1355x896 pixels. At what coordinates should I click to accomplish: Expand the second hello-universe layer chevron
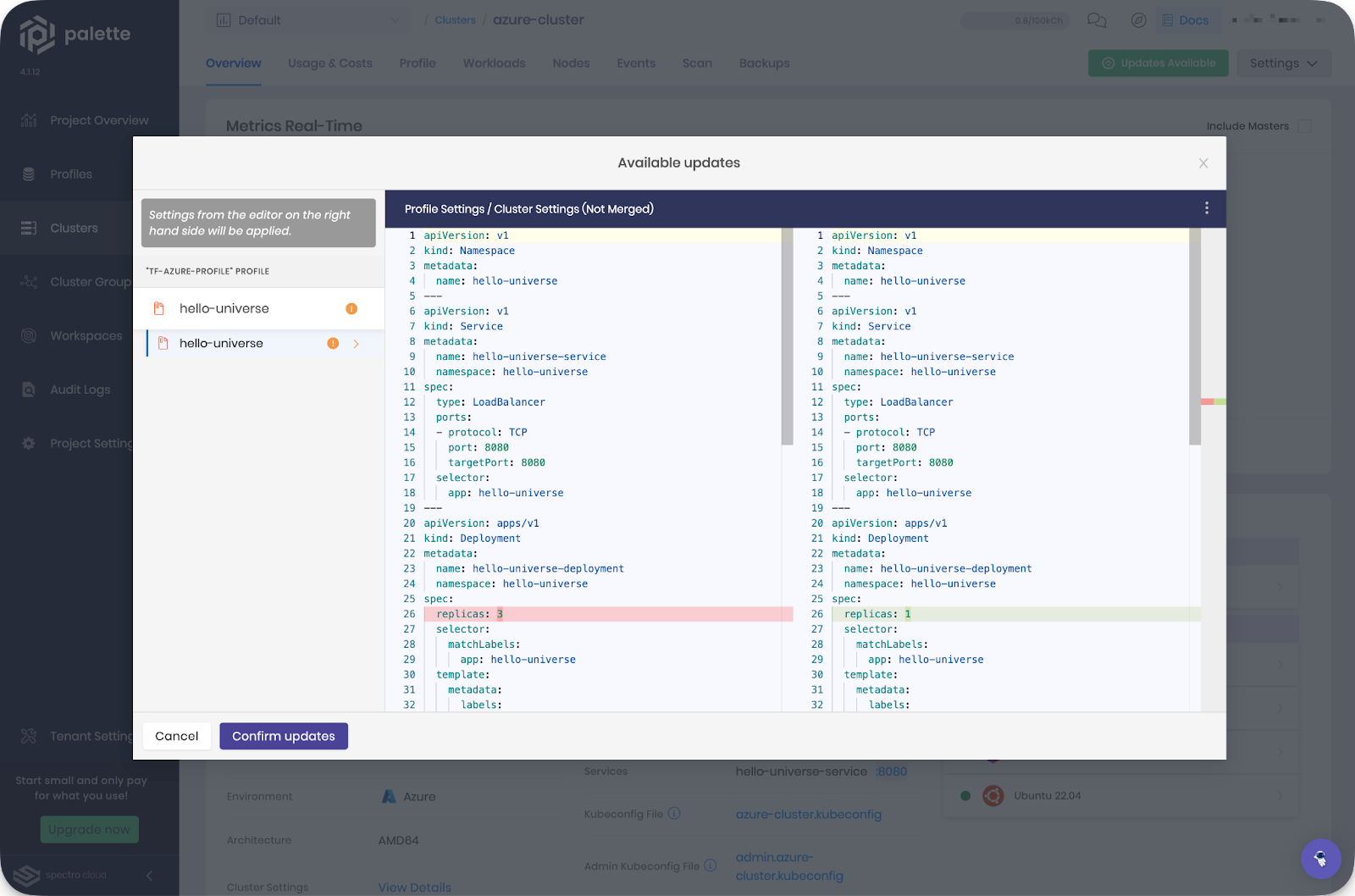356,344
